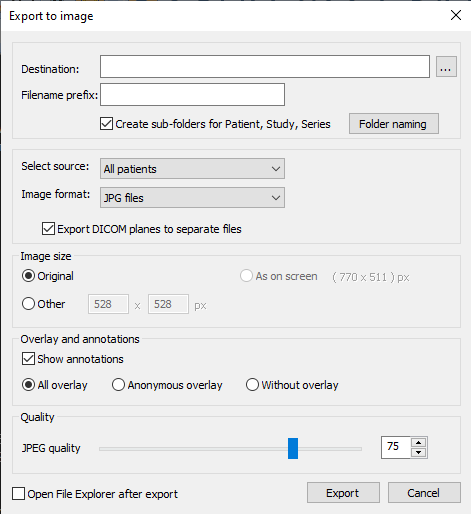Cancel the export dialog
The height and width of the screenshot is (514, 471).
pos(424,493)
